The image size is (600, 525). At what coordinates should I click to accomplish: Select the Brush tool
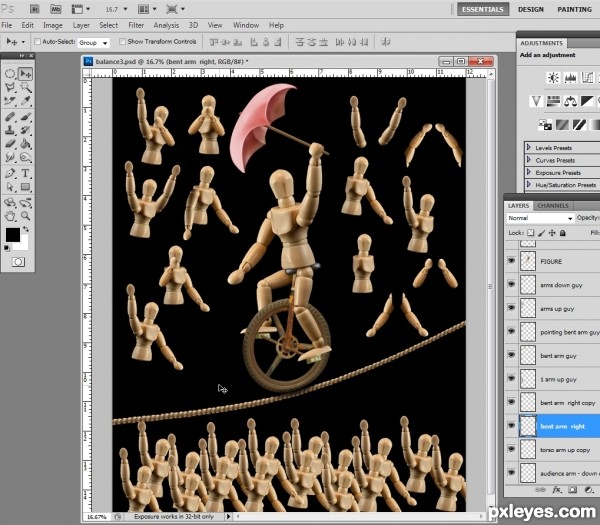pyautogui.click(x=26, y=117)
